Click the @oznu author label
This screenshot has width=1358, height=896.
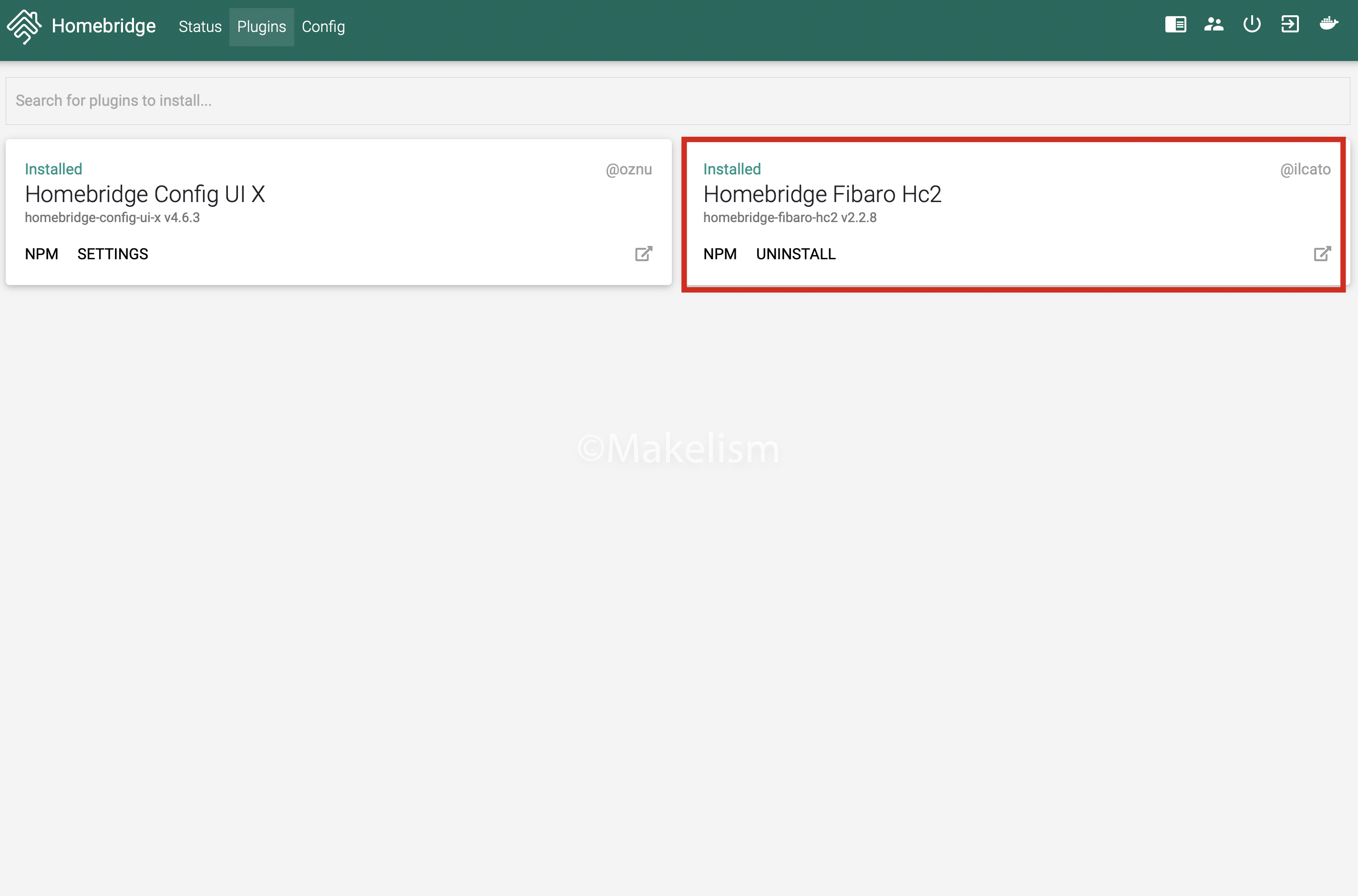[x=629, y=170]
